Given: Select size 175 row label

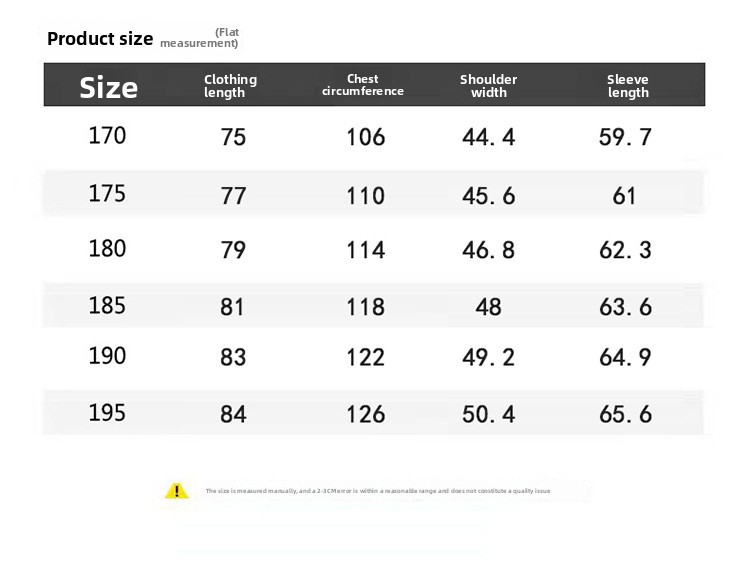Looking at the screenshot, I should click(x=108, y=194).
